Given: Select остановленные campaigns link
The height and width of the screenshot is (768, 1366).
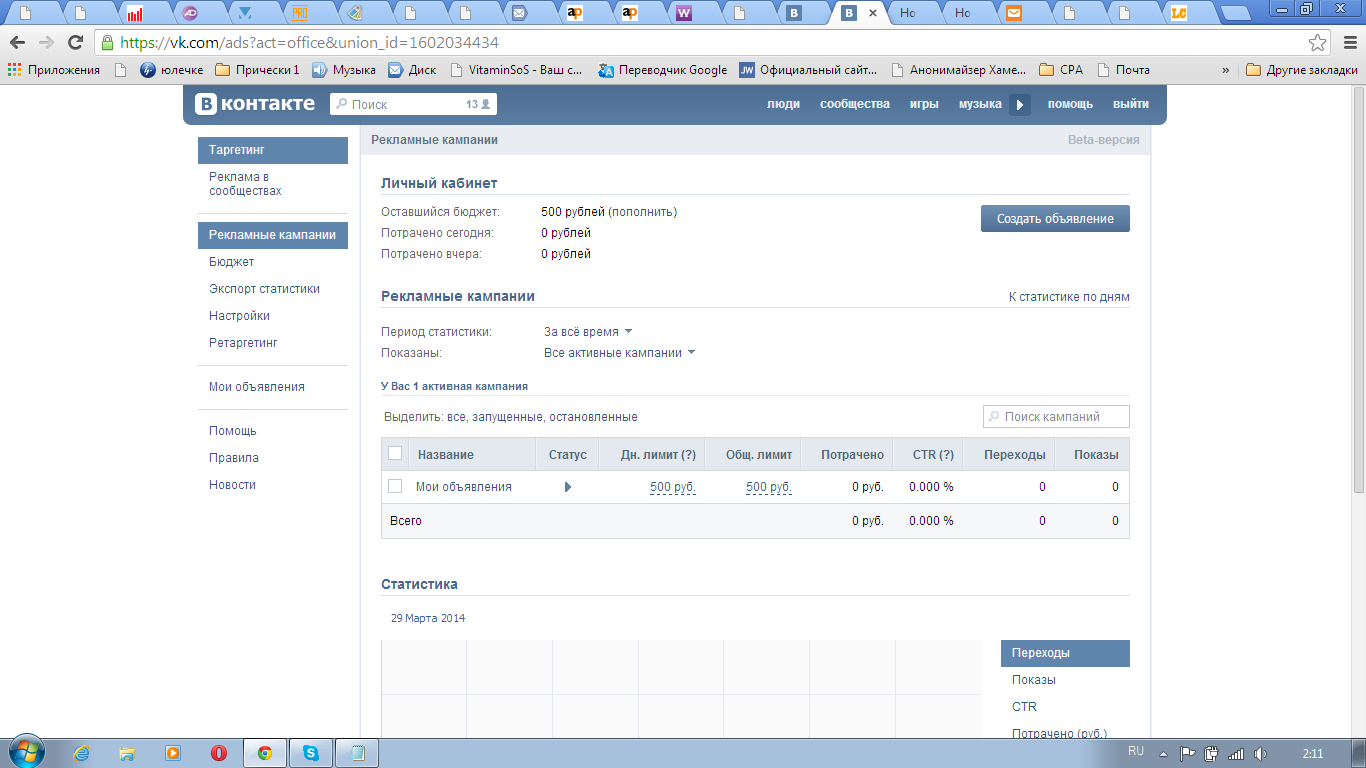Looking at the screenshot, I should [x=594, y=417].
